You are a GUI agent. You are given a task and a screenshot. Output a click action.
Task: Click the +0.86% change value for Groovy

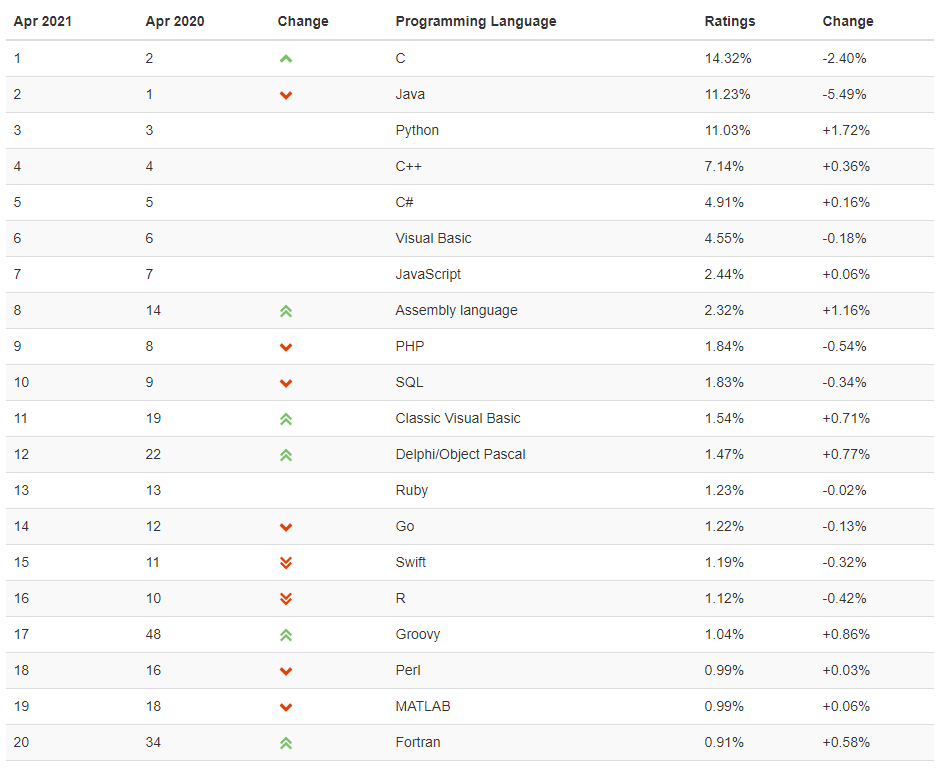pos(846,634)
